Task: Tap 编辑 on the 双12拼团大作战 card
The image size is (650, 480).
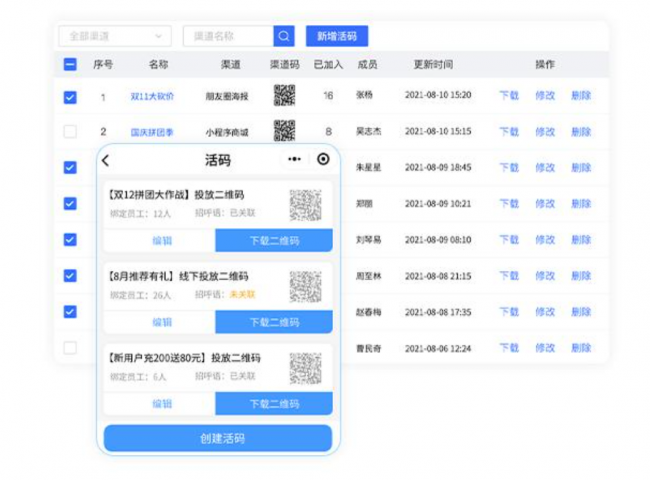Action: 160,240
